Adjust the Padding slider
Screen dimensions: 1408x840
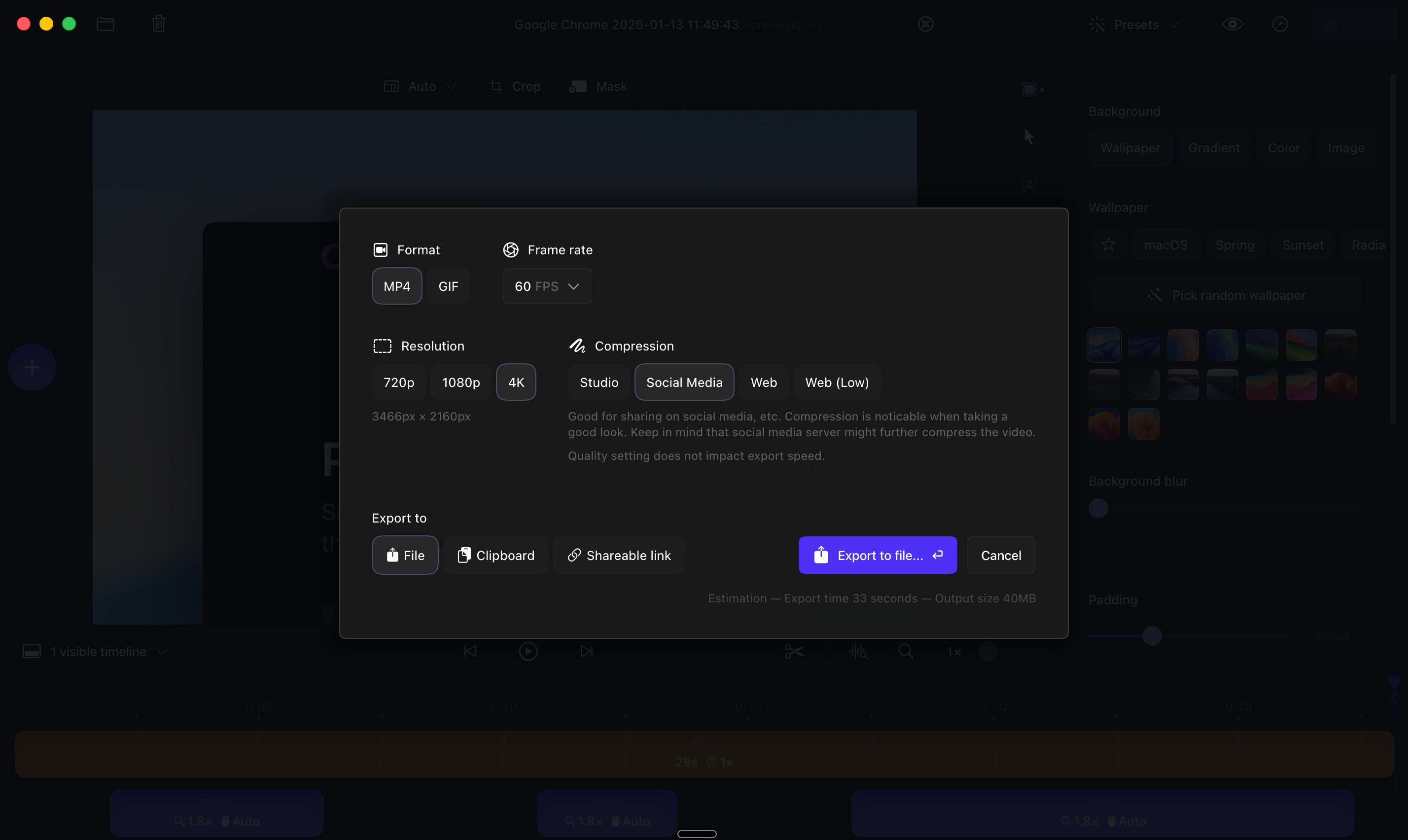[x=1152, y=636]
